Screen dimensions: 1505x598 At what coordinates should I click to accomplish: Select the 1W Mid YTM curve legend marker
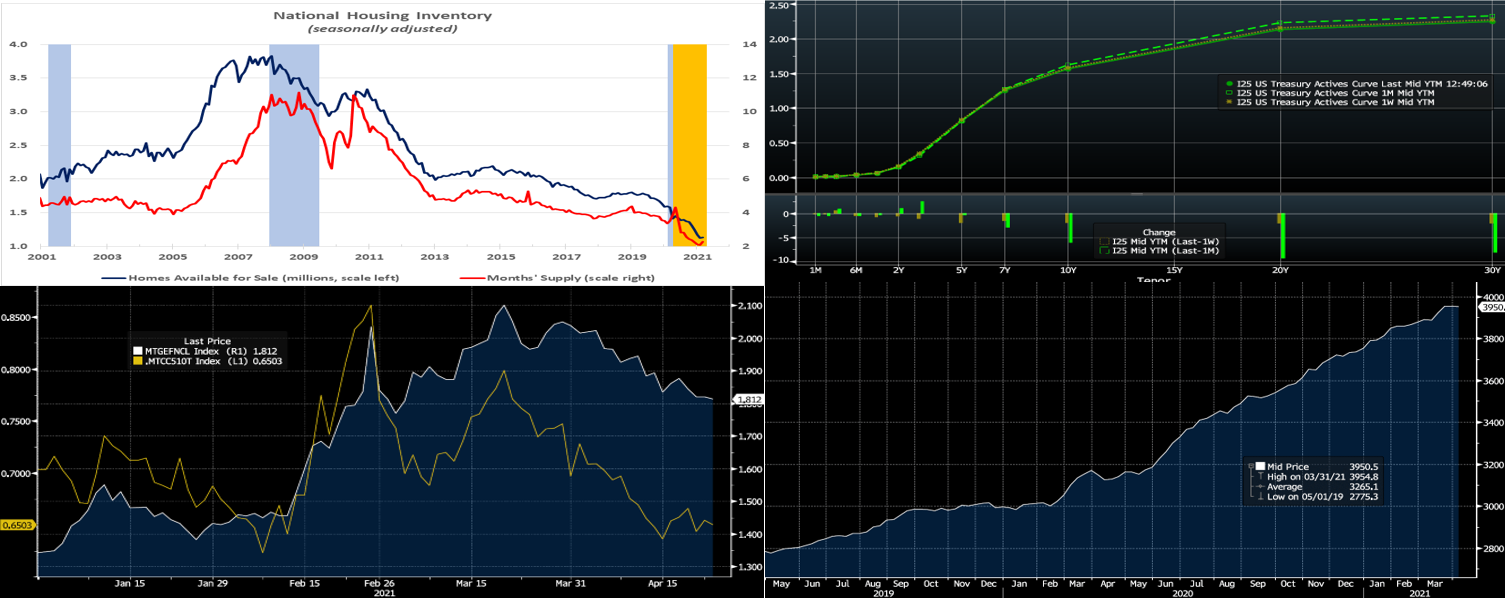pyautogui.click(x=1229, y=102)
